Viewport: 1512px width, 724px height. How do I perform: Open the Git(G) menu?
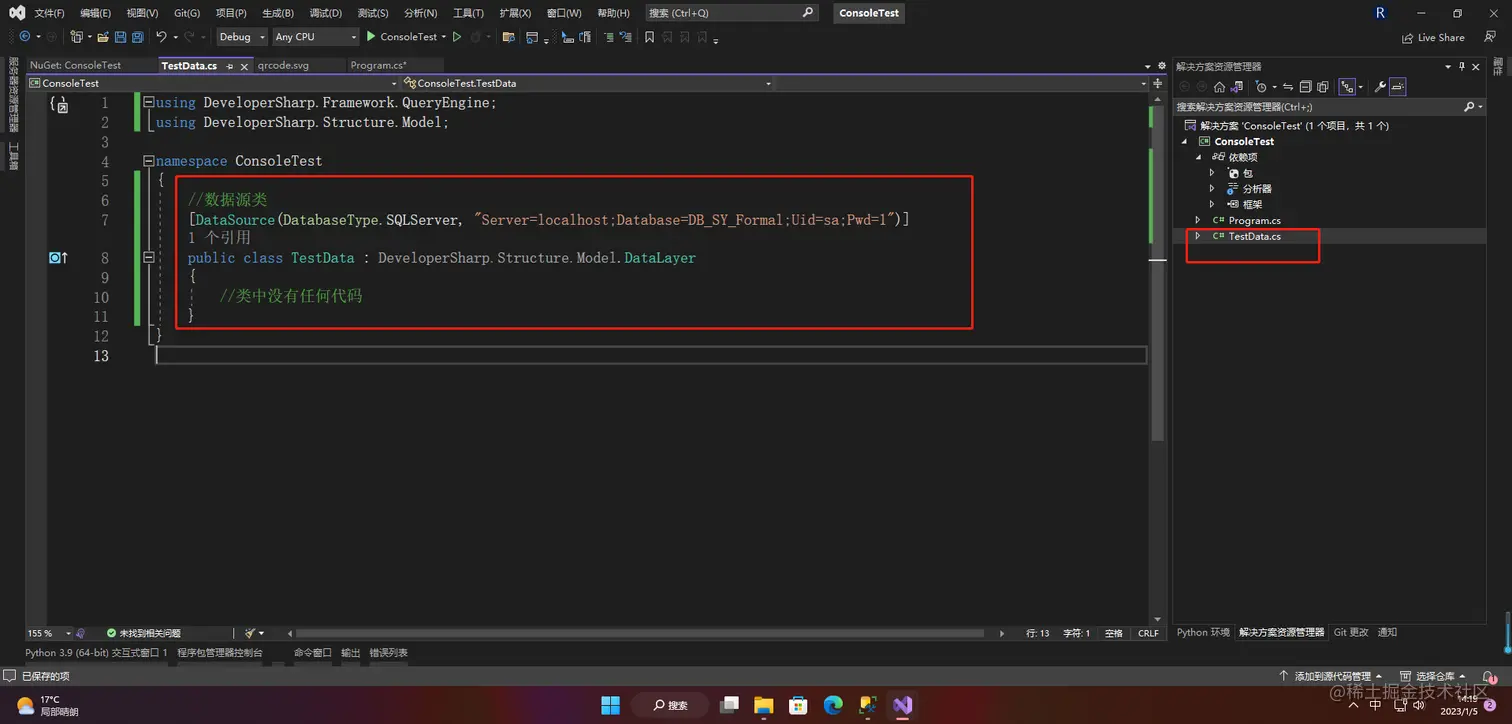pyautogui.click(x=187, y=13)
